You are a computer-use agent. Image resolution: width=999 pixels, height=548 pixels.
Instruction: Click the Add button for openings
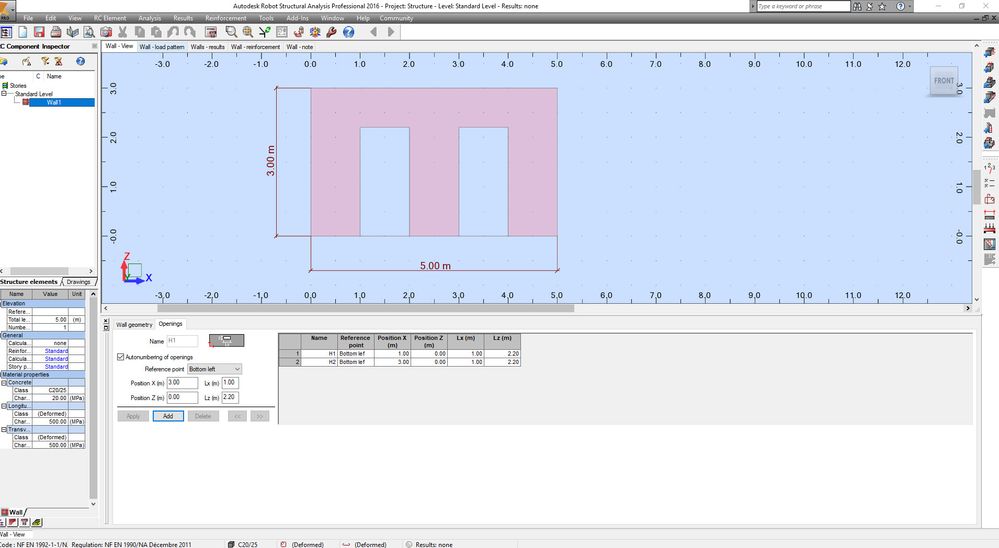click(168, 416)
